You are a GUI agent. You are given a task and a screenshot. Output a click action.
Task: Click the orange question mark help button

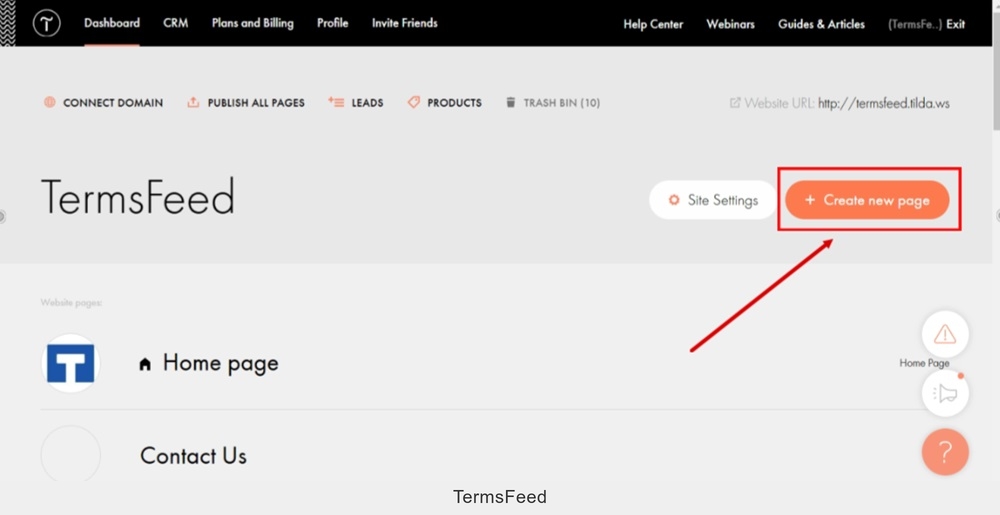945,452
